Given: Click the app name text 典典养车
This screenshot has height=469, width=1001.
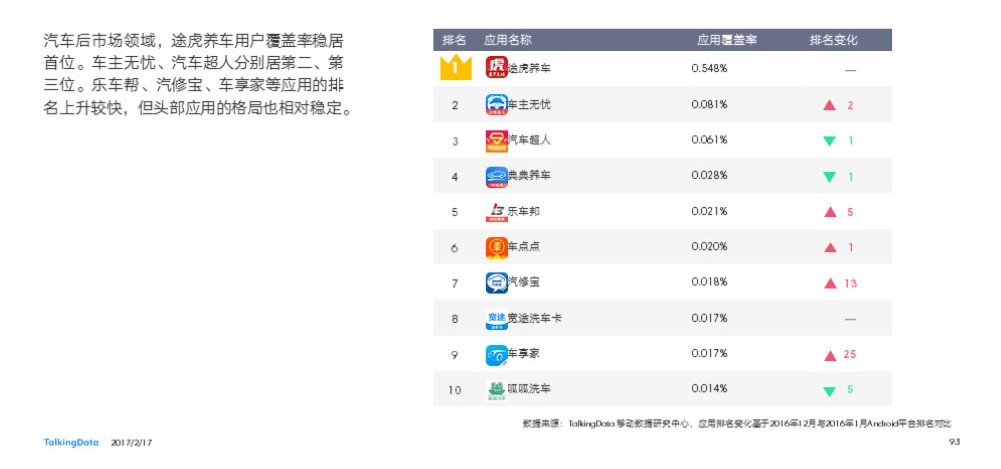Looking at the screenshot, I should [x=529, y=175].
